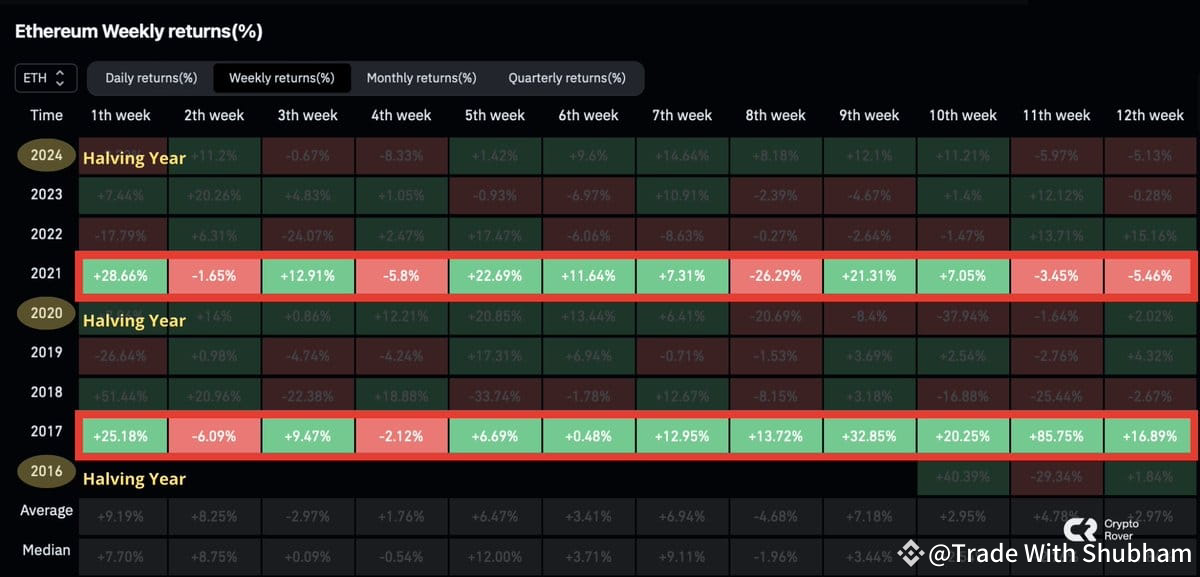
Task: Click the +20.26% cell in 2023
Action: click(x=213, y=195)
